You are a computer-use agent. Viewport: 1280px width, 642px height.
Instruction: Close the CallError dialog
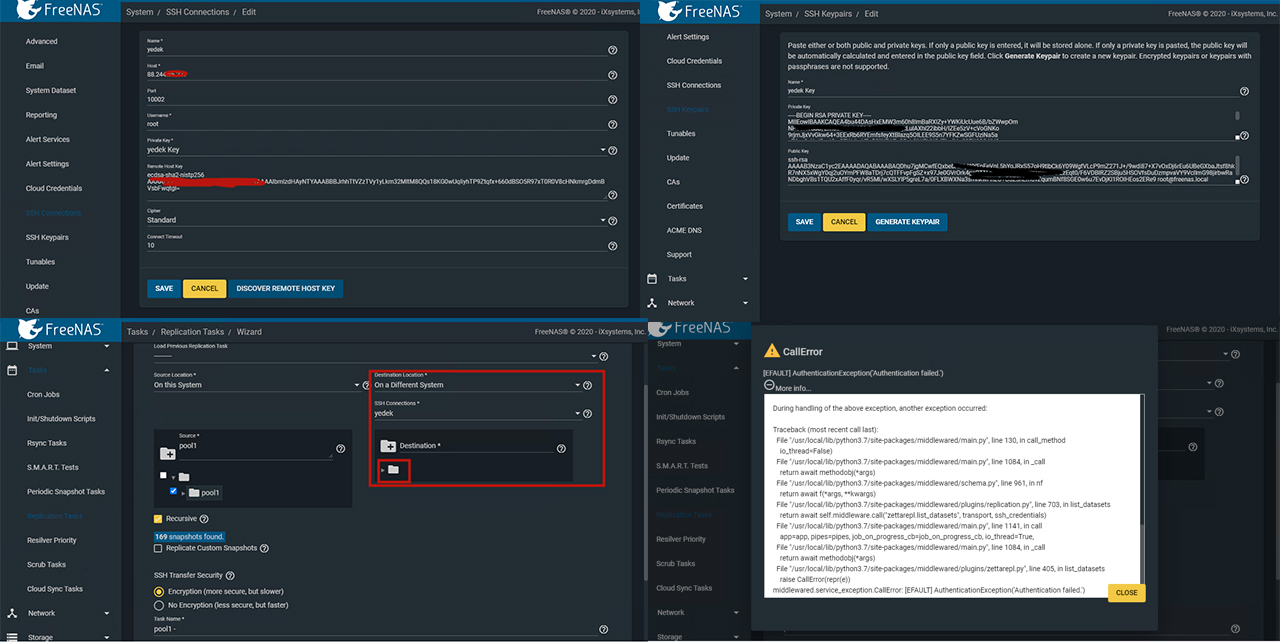click(x=1126, y=593)
